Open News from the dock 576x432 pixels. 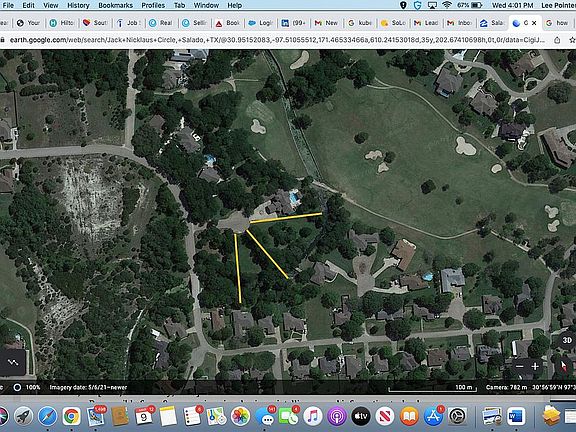(385, 416)
